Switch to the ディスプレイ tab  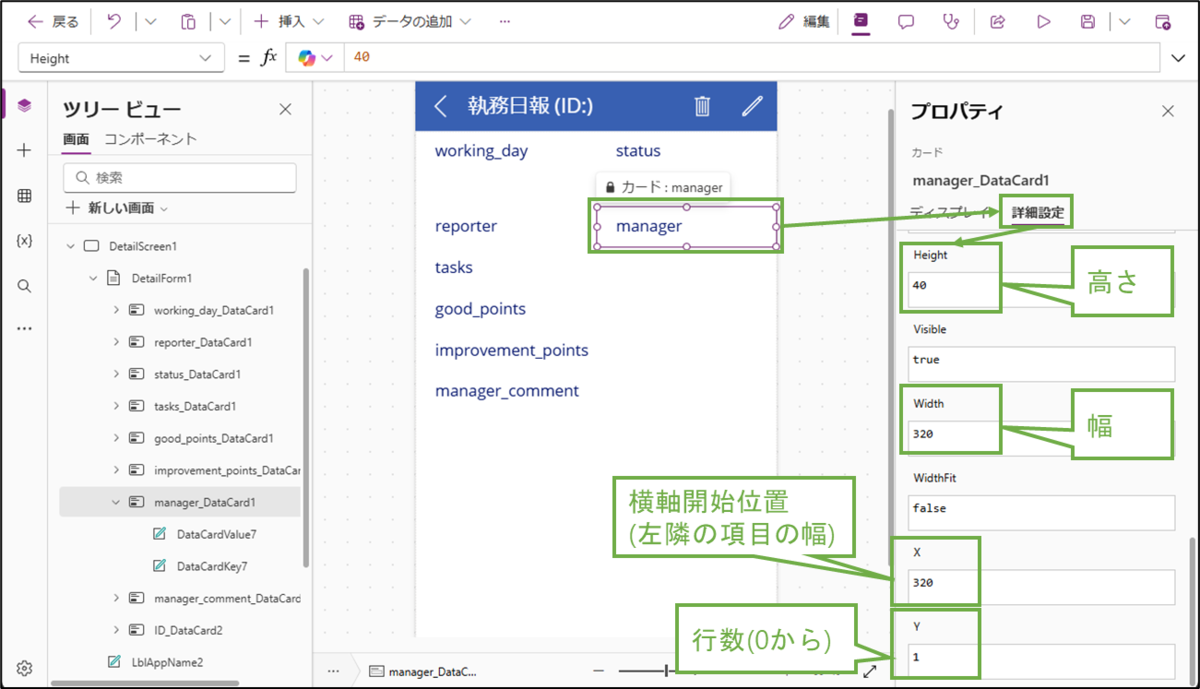(x=950, y=212)
